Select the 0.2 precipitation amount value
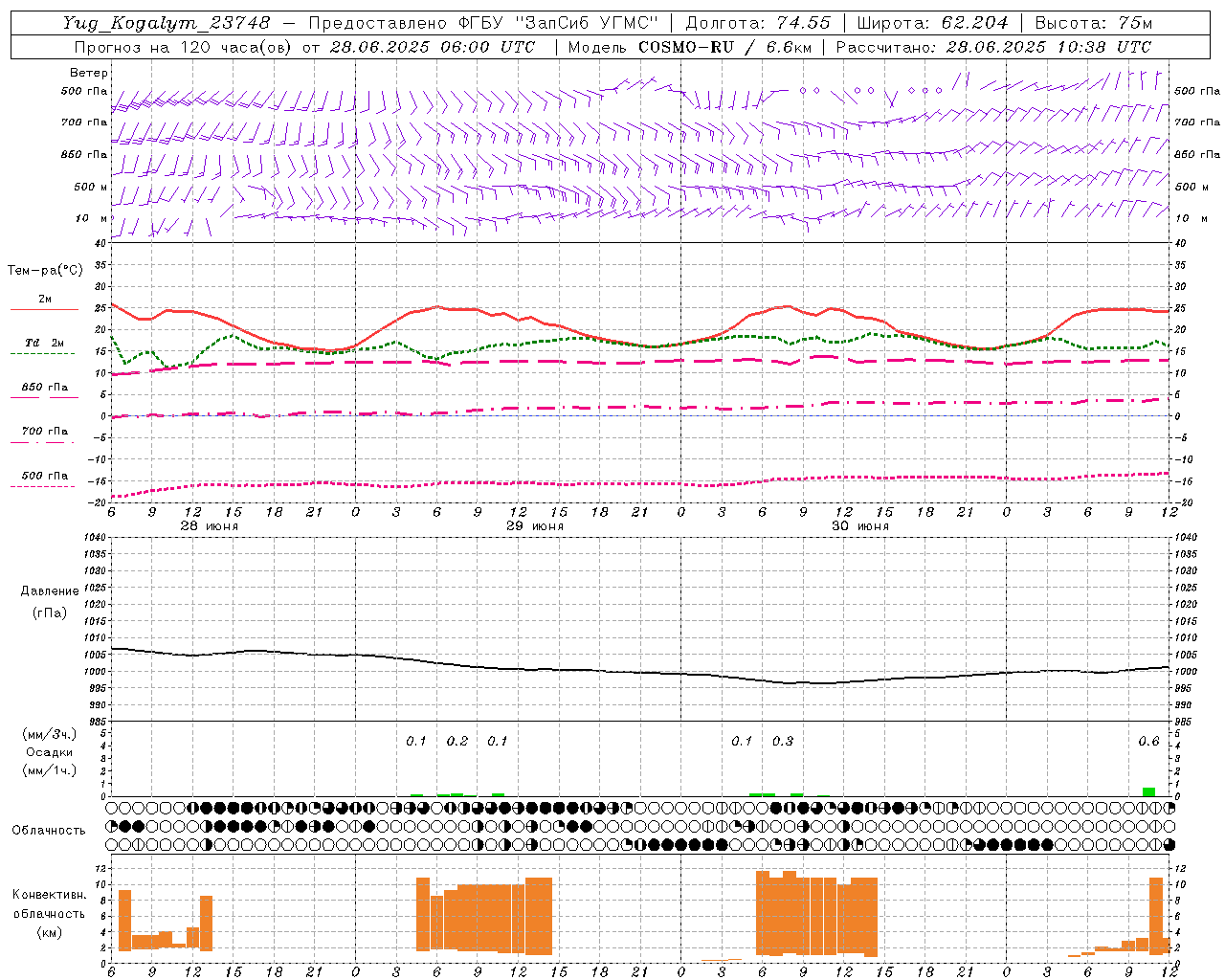 (x=457, y=741)
